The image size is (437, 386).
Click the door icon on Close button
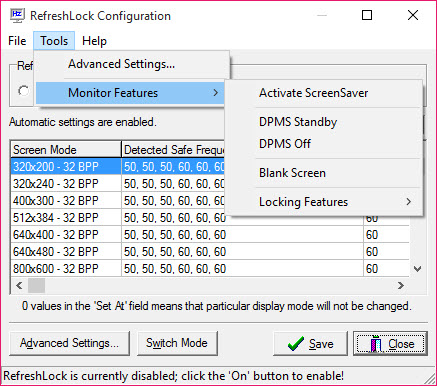pos(376,344)
